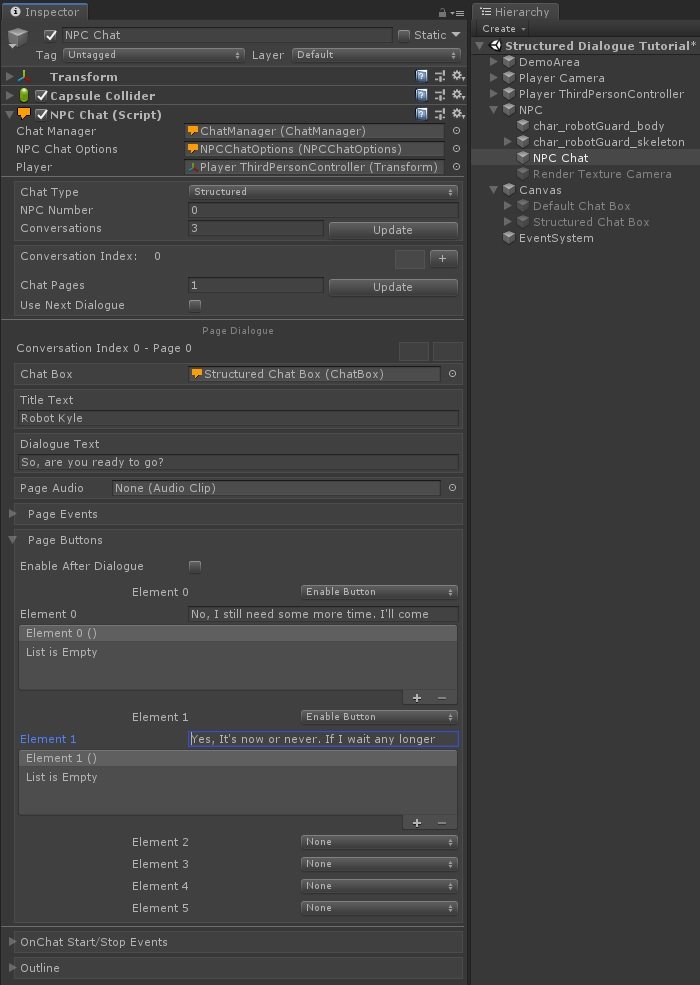Viewport: 700px width, 985px height.
Task: Click the NPC Chat GameObject cube icon
Action: tap(18, 38)
